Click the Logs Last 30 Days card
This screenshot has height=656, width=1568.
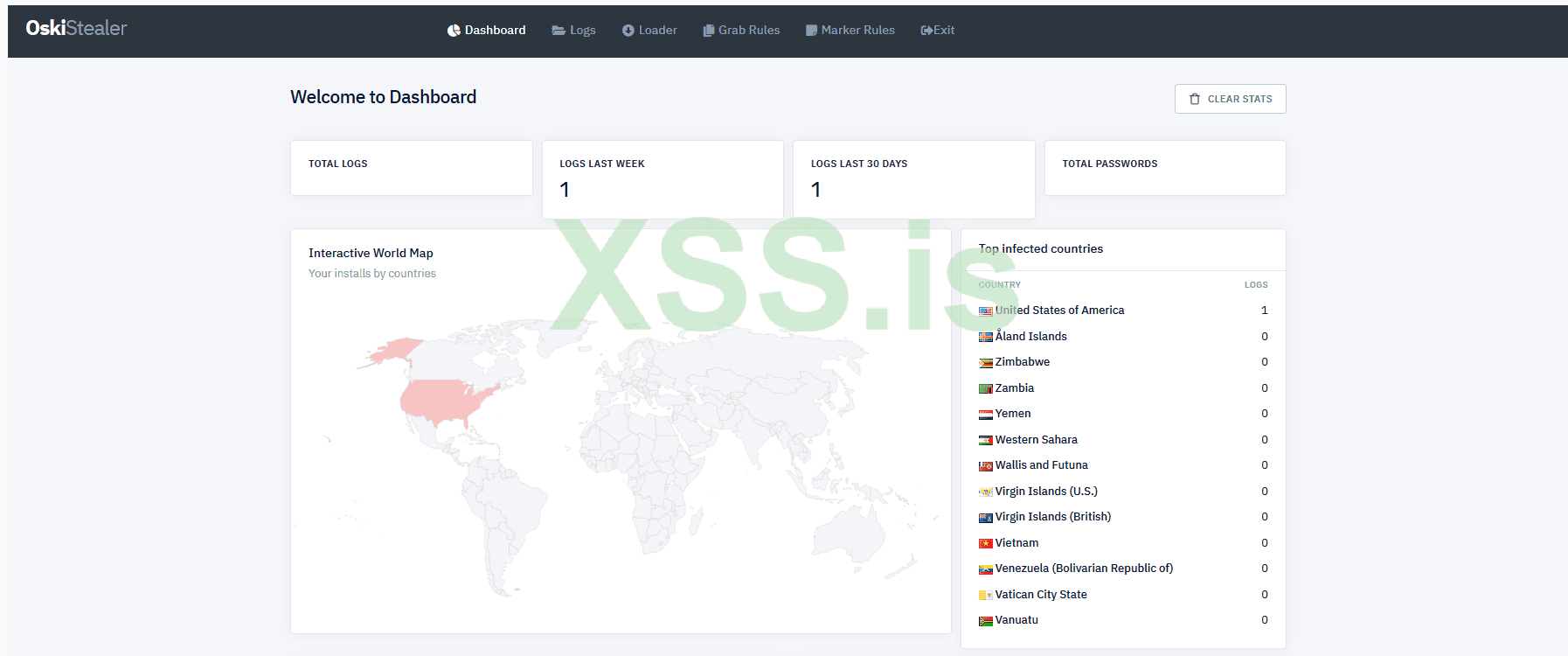click(x=914, y=179)
